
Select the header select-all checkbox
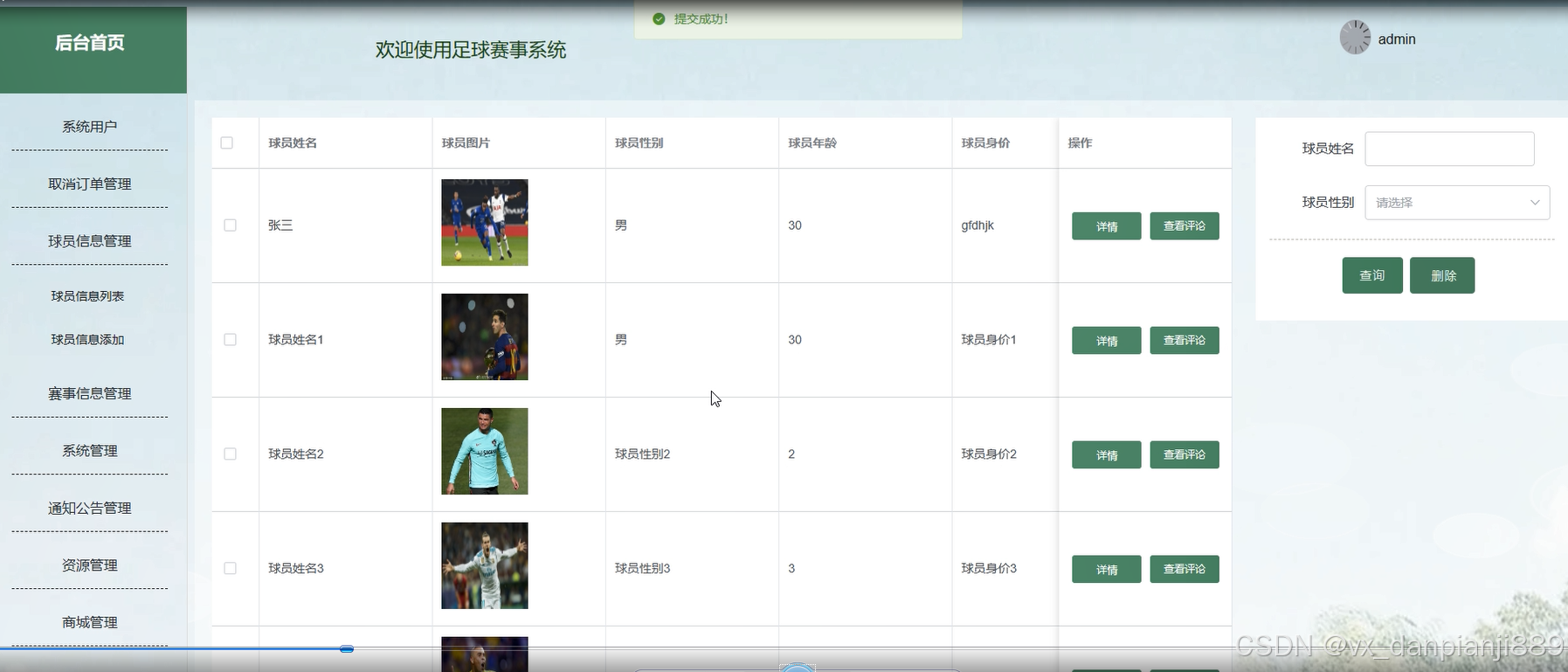(x=227, y=142)
